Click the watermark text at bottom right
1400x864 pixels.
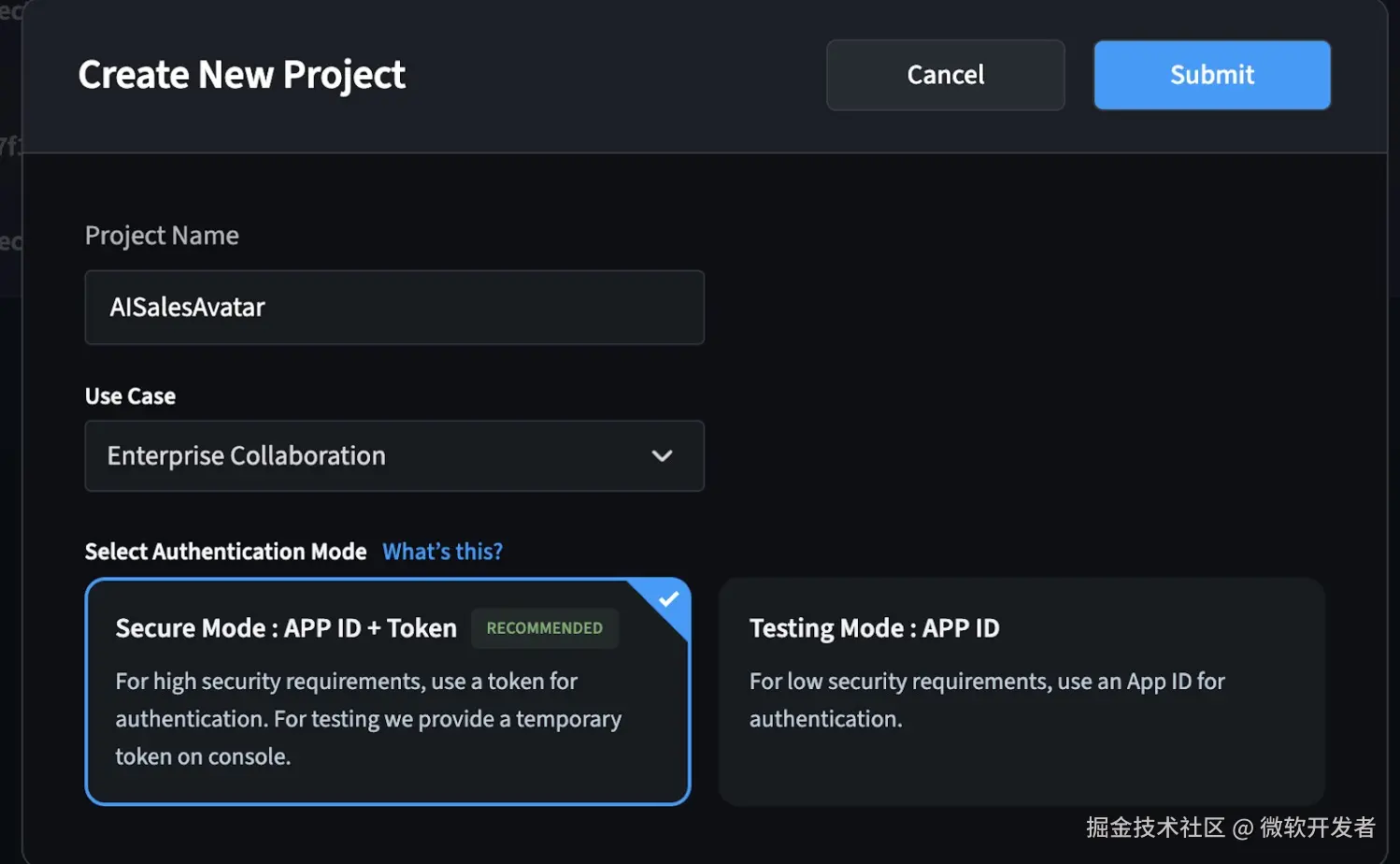point(1230,828)
